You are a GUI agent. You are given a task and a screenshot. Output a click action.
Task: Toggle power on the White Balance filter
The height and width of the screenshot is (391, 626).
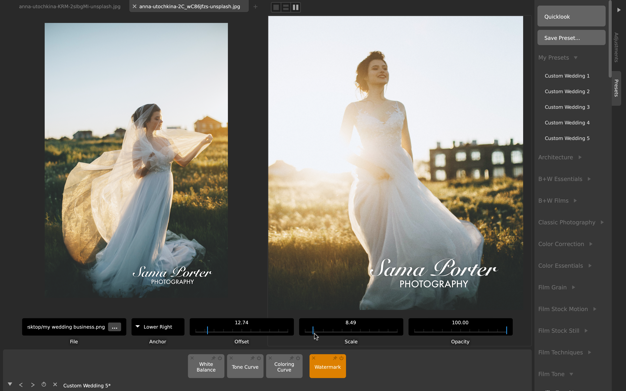coord(220,358)
